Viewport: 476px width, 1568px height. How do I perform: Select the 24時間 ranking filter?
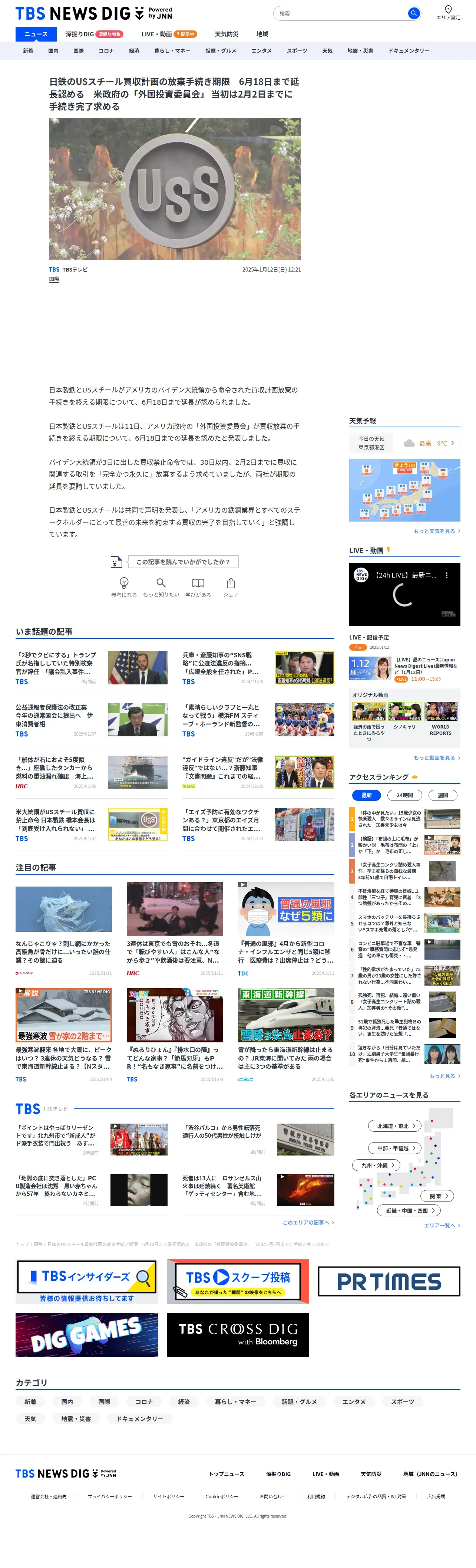[x=404, y=795]
